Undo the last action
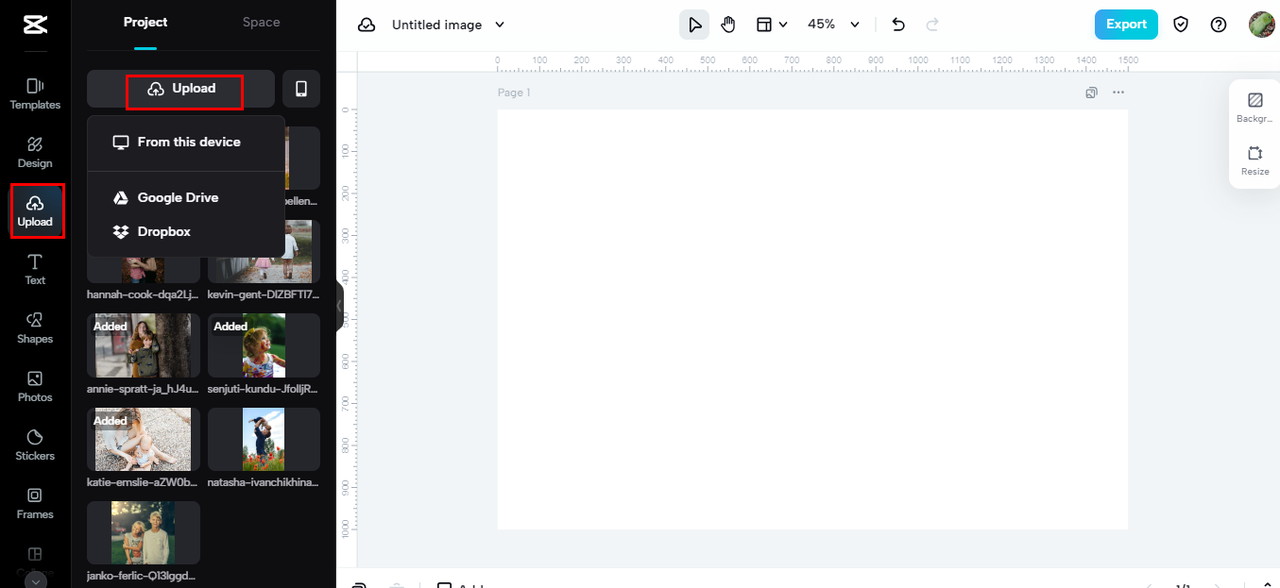Screen dimensions: 1280x588 click(x=898, y=25)
